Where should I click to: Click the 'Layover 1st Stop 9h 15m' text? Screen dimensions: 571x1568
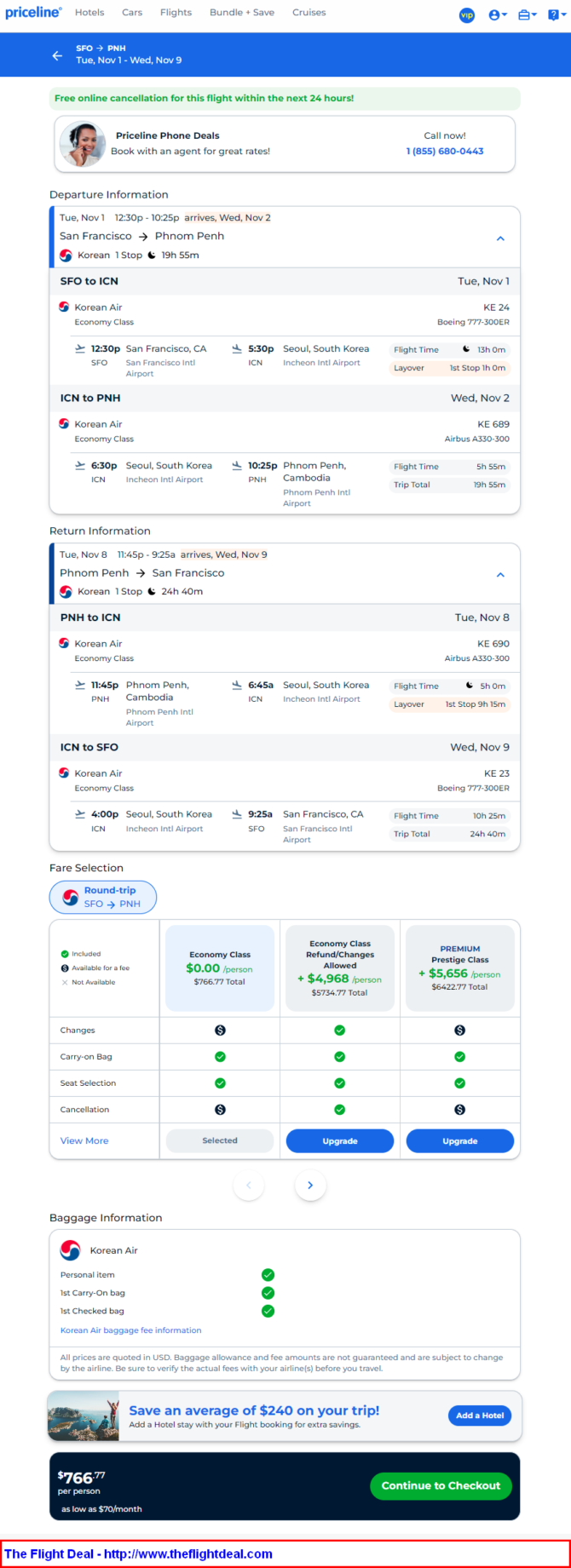point(449,704)
